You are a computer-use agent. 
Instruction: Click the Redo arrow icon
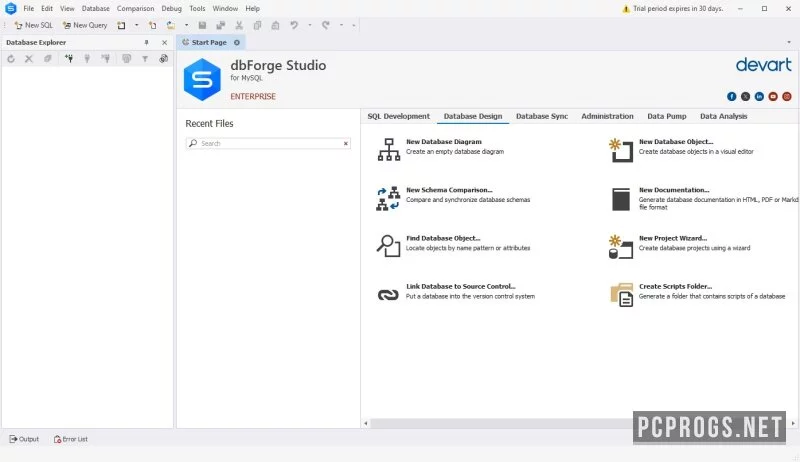(326, 25)
